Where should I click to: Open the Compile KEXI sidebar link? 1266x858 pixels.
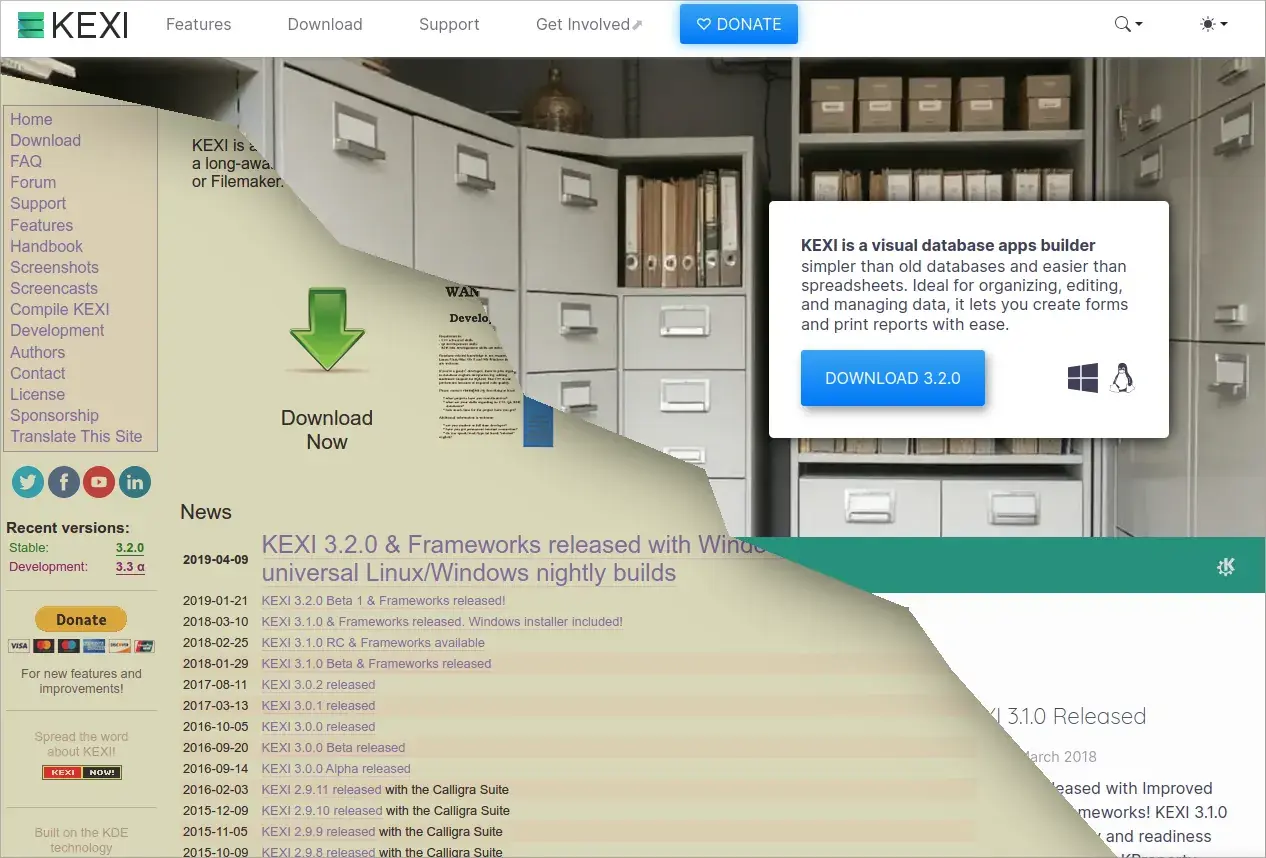(60, 309)
